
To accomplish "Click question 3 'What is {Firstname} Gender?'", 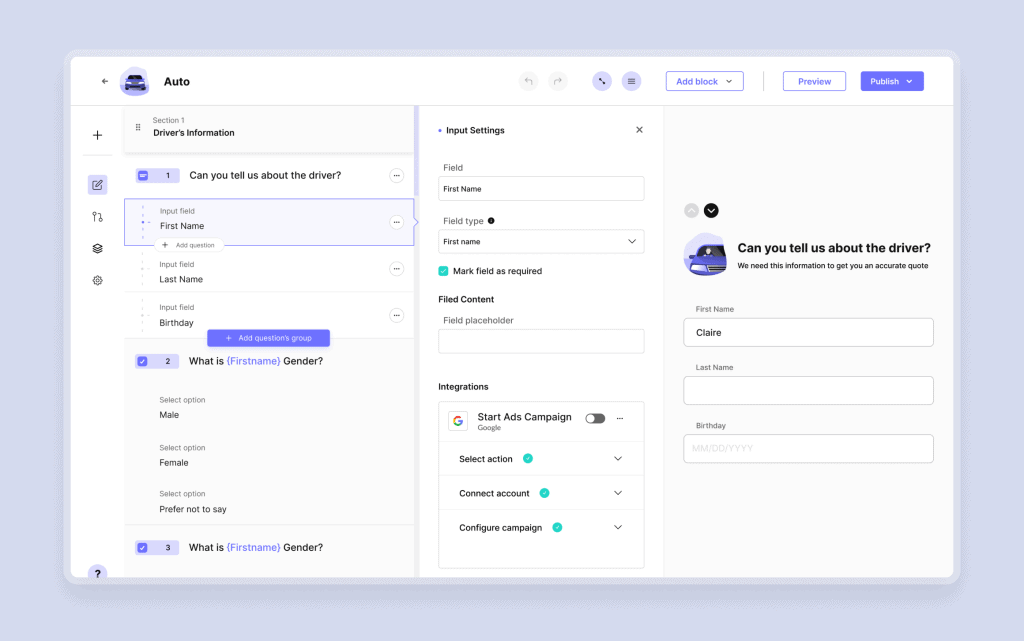I will [256, 548].
